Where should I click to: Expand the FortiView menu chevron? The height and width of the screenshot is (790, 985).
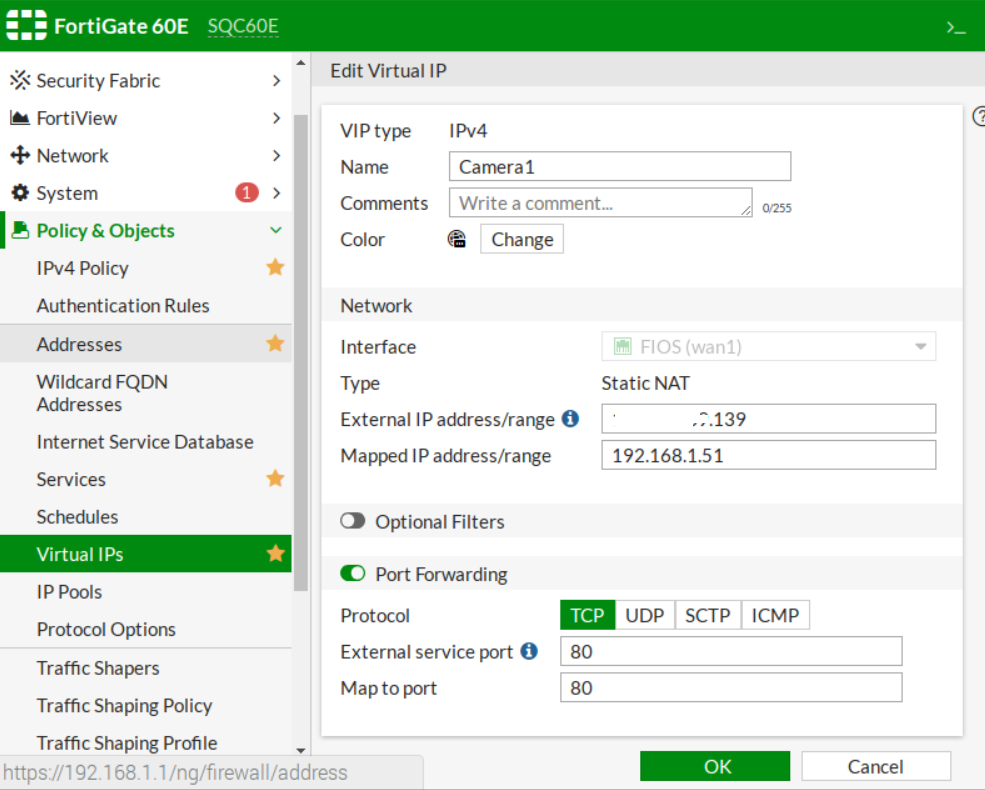[x=276, y=118]
